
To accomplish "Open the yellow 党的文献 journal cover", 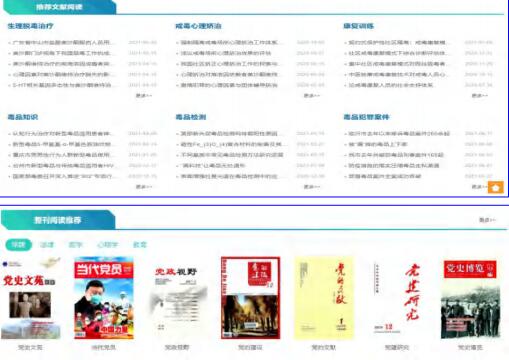I will 324,298.
